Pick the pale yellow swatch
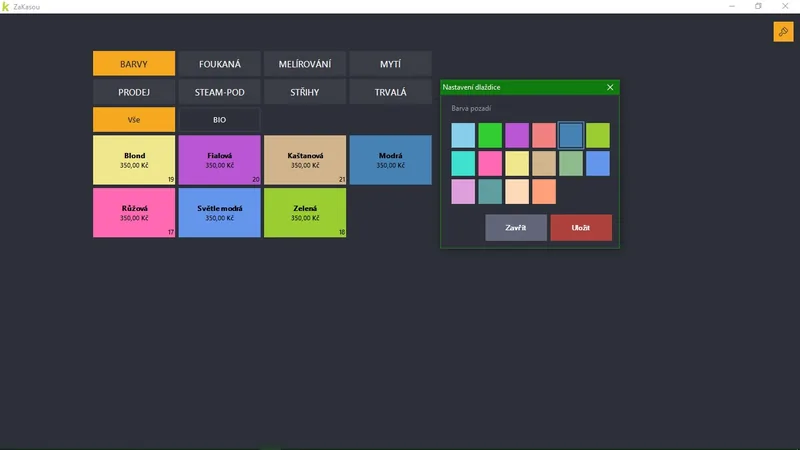This screenshot has width=800, height=450. pyautogui.click(x=517, y=163)
